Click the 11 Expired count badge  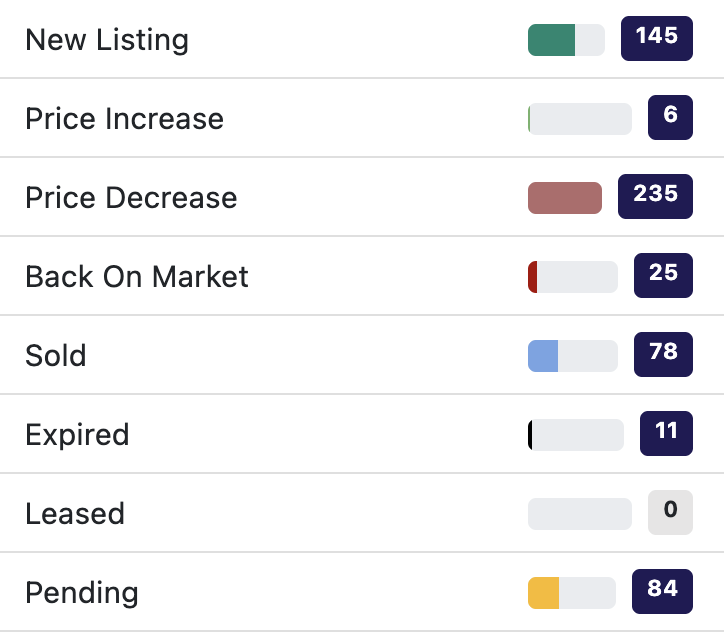[666, 434]
